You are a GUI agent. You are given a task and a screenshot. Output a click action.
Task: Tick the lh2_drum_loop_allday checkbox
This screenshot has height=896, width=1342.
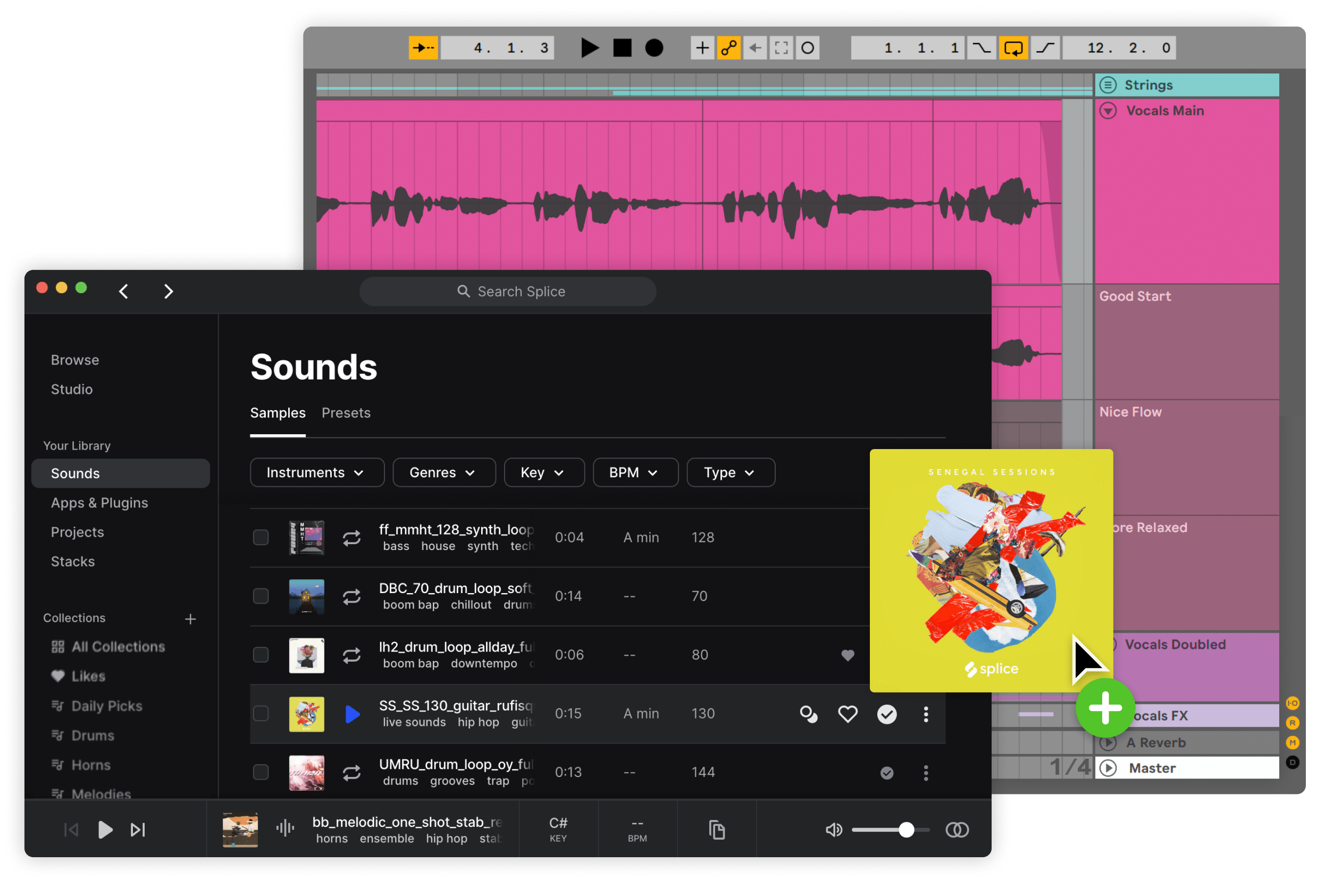[261, 655]
